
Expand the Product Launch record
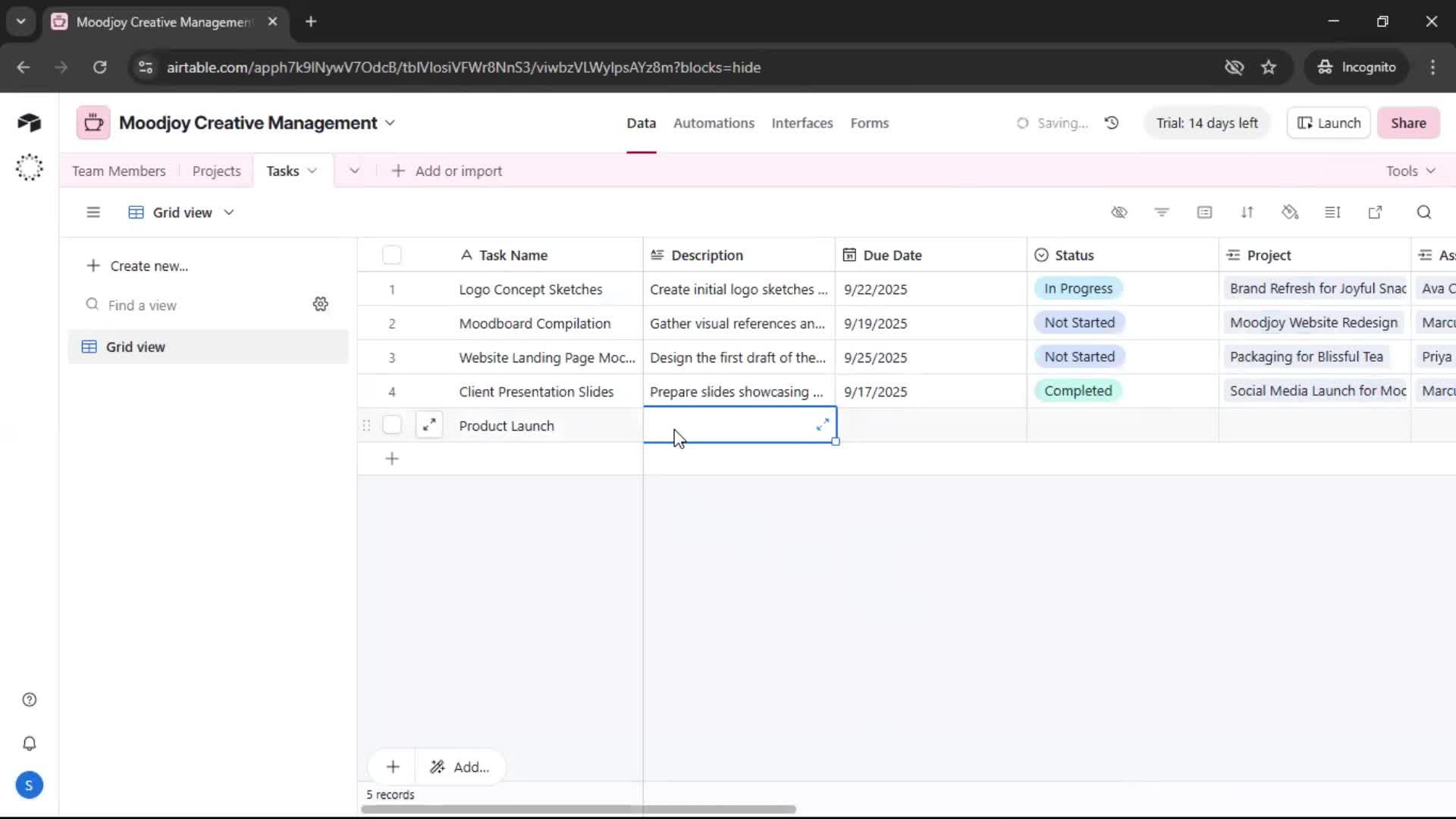pyautogui.click(x=429, y=425)
